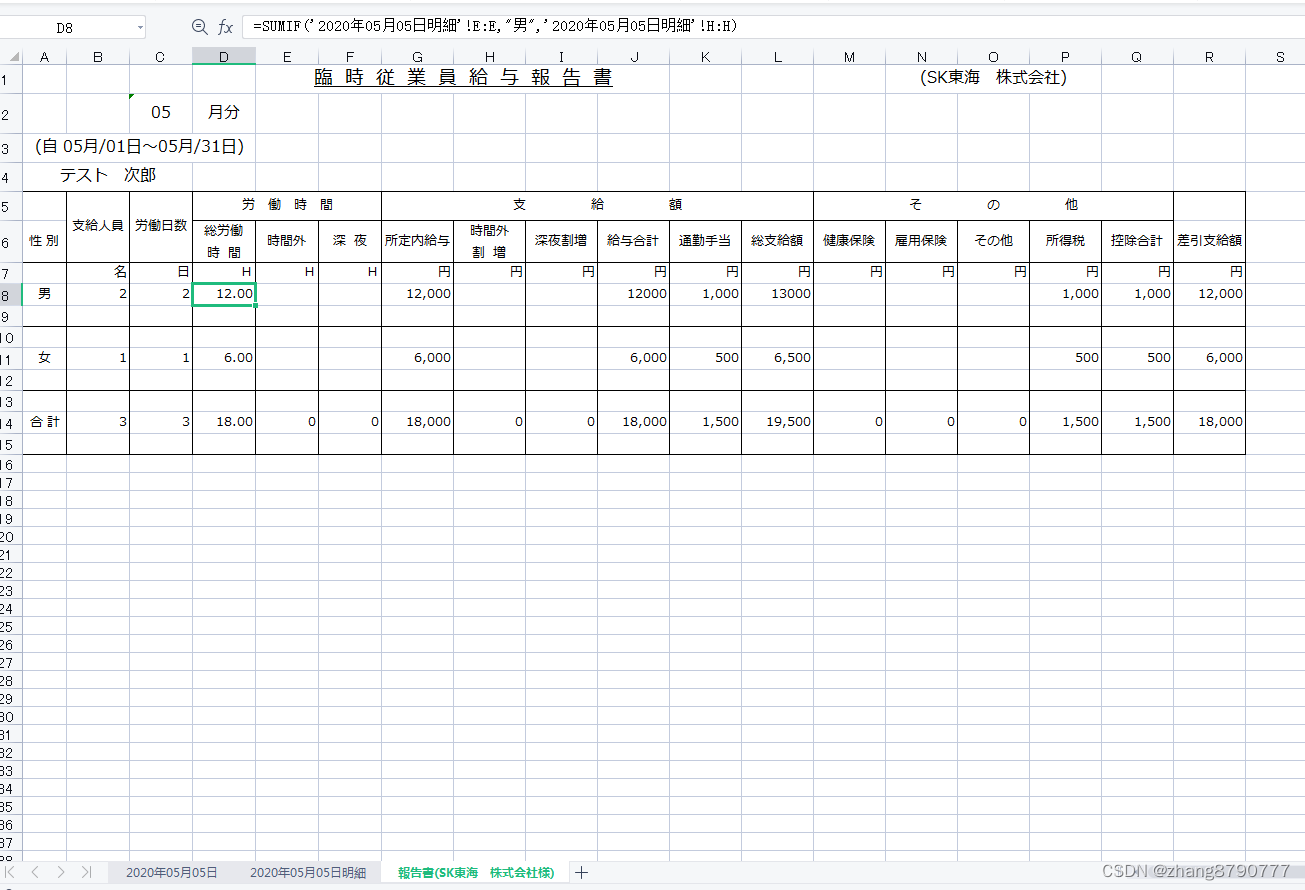Click the 控除合計 header cell
Image resolution: width=1305 pixels, height=890 pixels.
[x=1137, y=241]
